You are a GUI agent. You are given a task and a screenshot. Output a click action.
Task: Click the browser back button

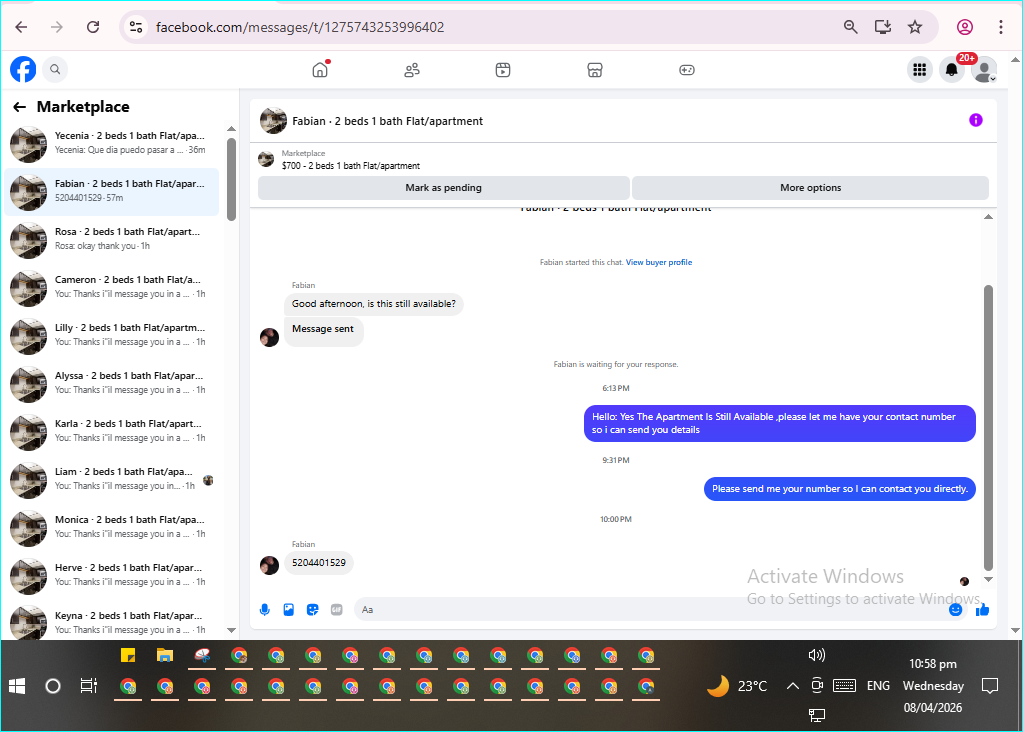pyautogui.click(x=22, y=27)
